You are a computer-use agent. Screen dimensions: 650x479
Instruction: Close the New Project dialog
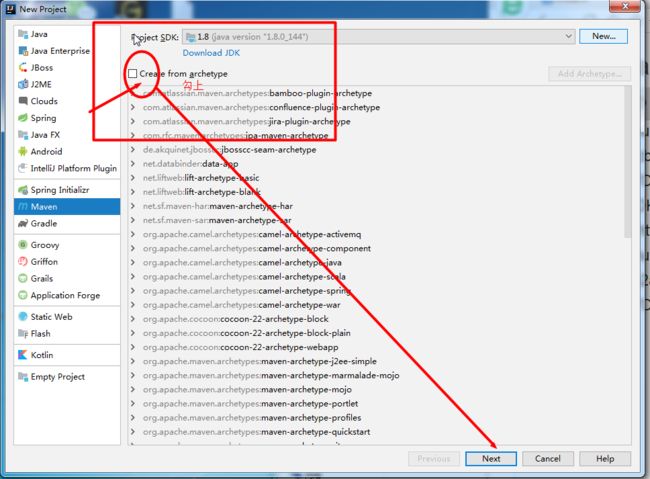[625, 6]
